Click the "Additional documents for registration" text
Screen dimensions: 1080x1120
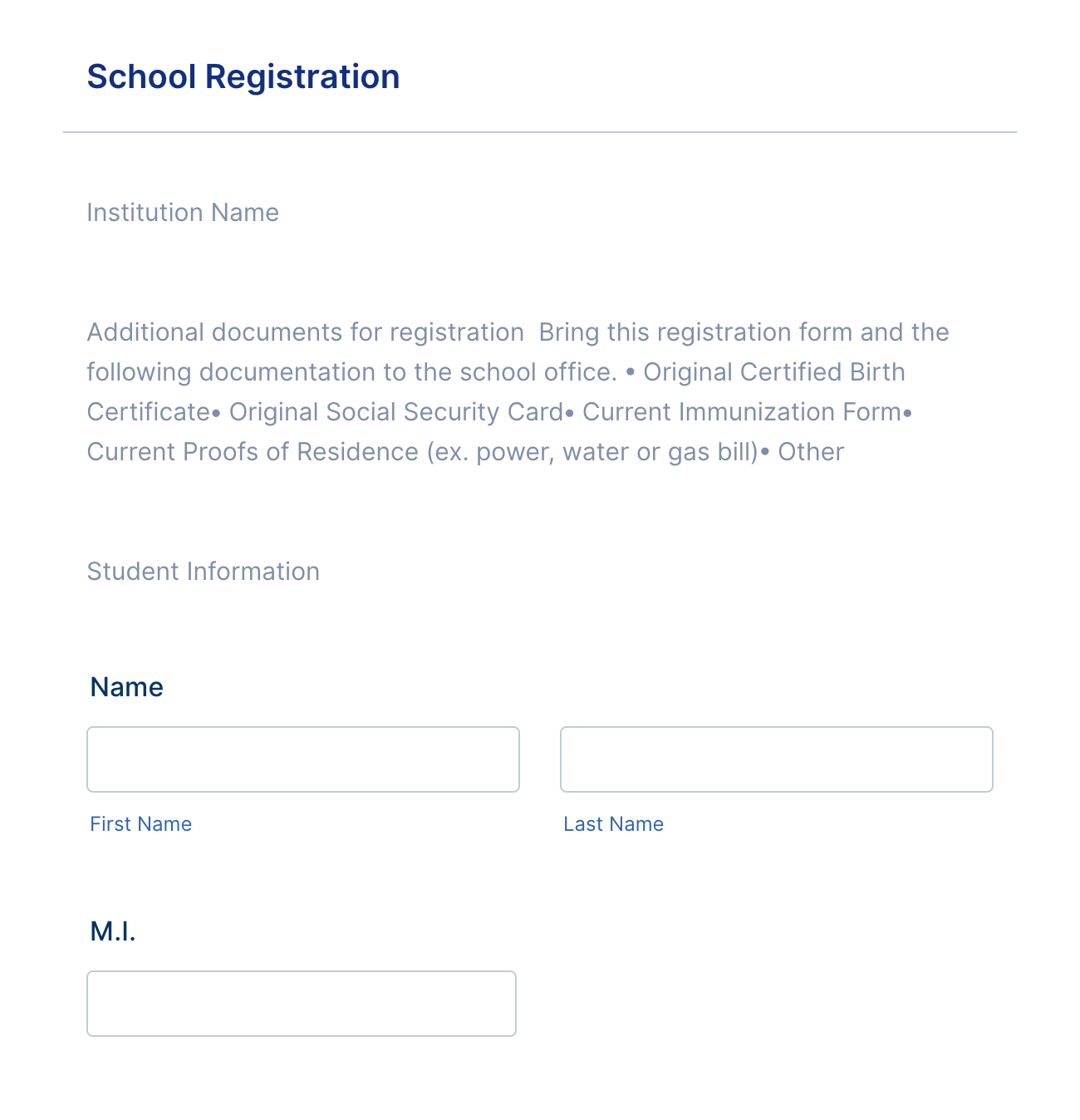point(305,332)
